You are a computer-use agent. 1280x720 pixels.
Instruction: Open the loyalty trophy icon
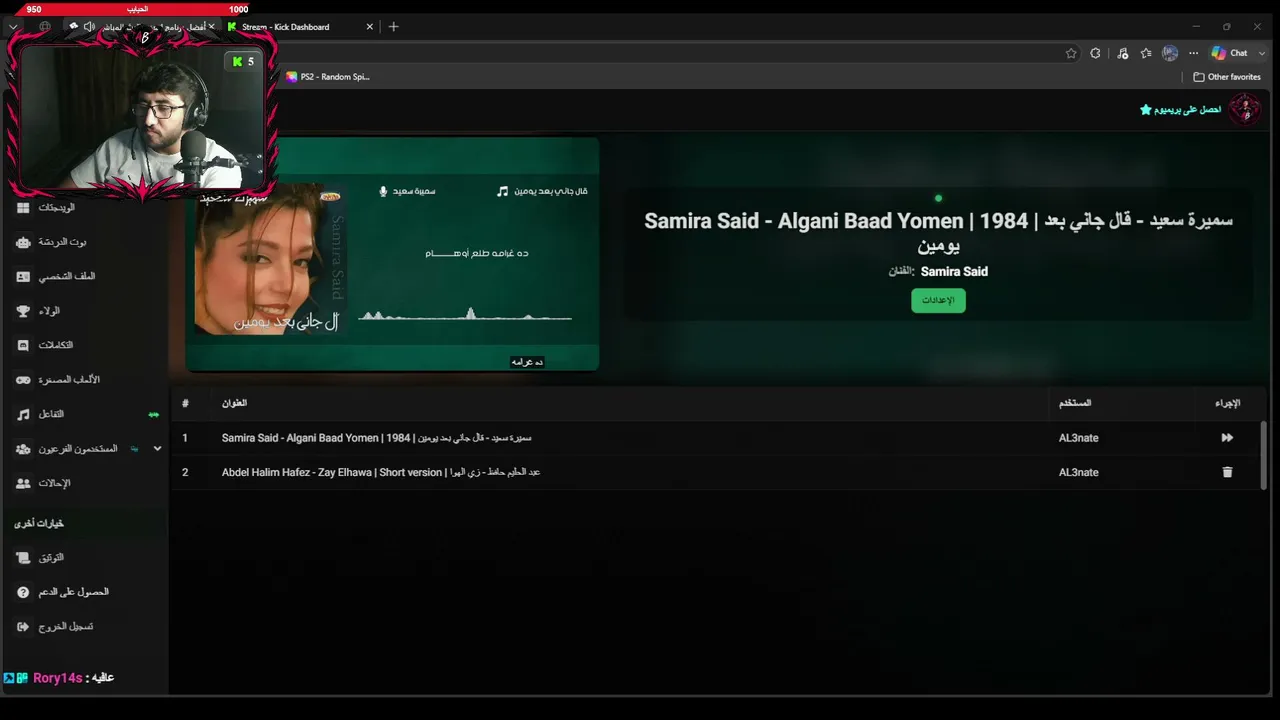pos(23,311)
